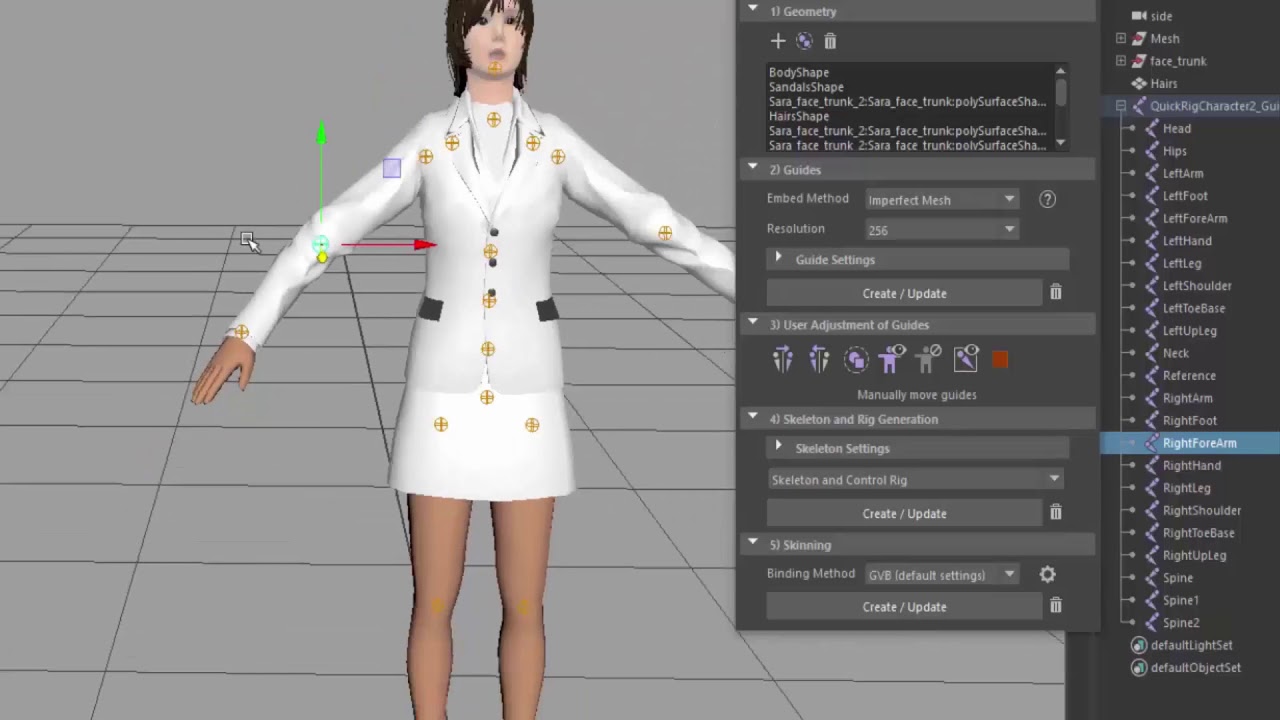Click the face_trunk node icon in outliner

(1139, 61)
